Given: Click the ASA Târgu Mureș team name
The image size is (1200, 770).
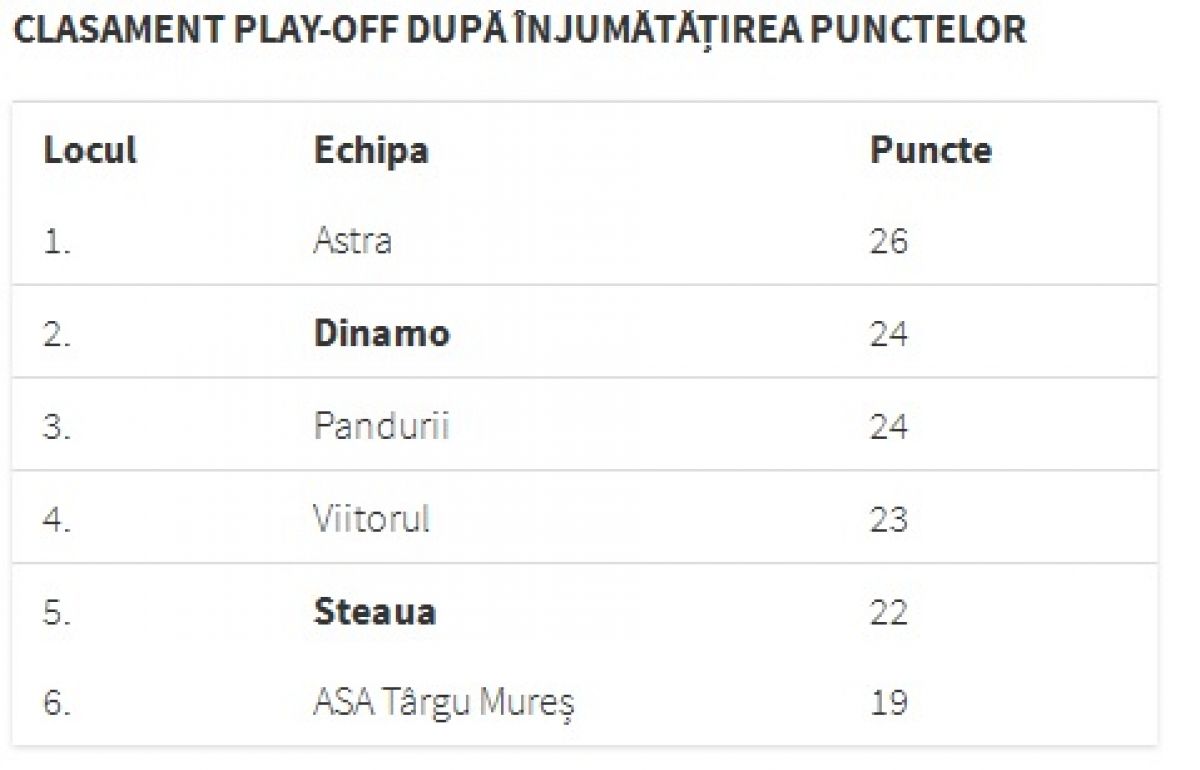Looking at the screenshot, I should point(443,703).
